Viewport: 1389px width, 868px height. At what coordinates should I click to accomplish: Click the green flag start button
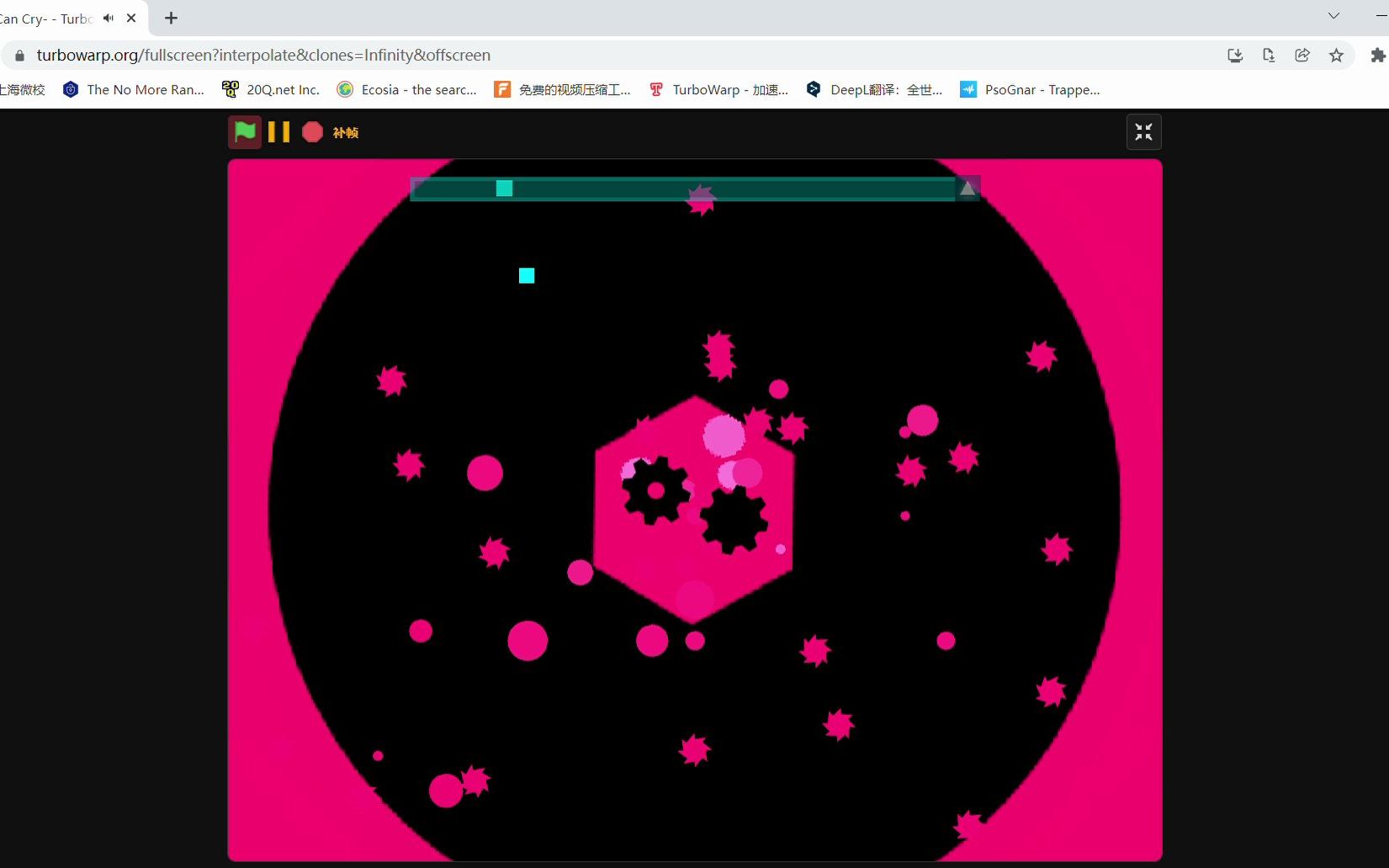click(245, 132)
